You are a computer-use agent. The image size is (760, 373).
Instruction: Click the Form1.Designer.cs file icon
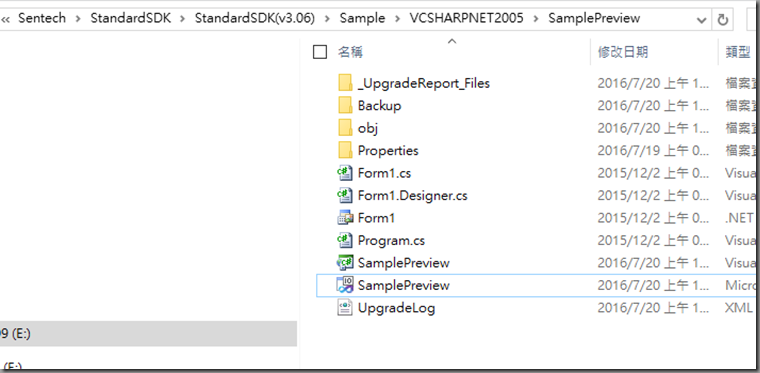pos(345,195)
